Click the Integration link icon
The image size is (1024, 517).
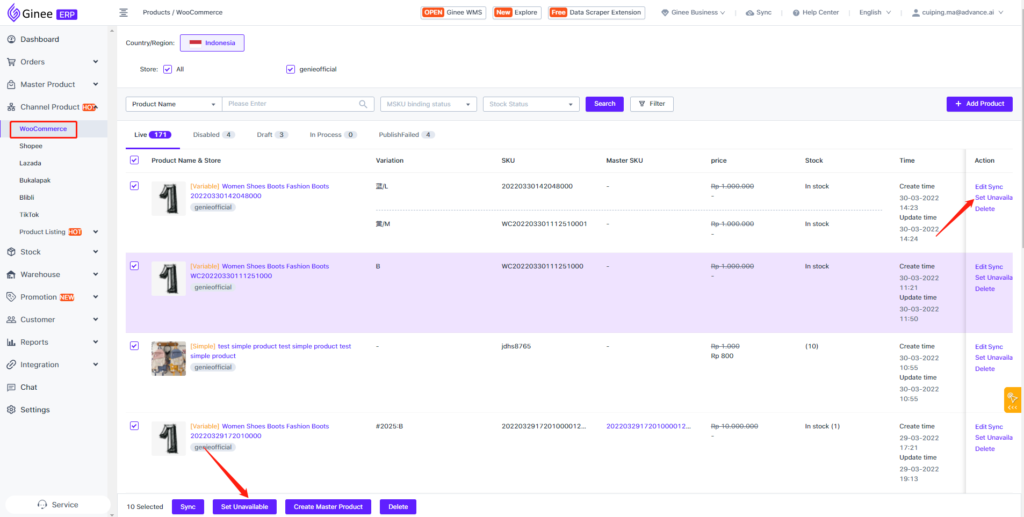11,365
